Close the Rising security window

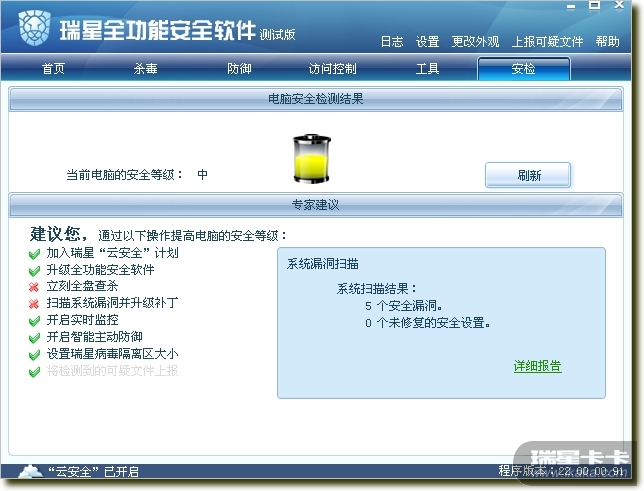tap(619, 5)
